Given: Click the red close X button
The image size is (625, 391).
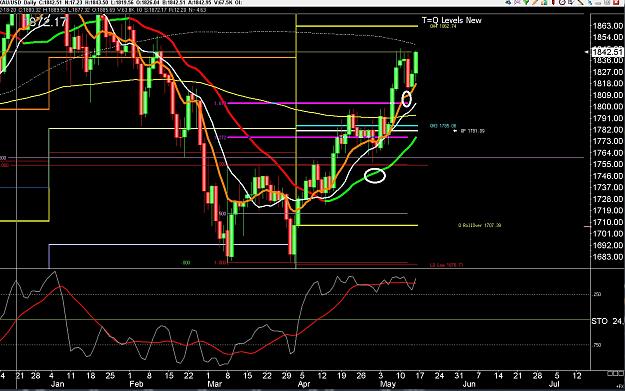Looking at the screenshot, I should 616,2.
